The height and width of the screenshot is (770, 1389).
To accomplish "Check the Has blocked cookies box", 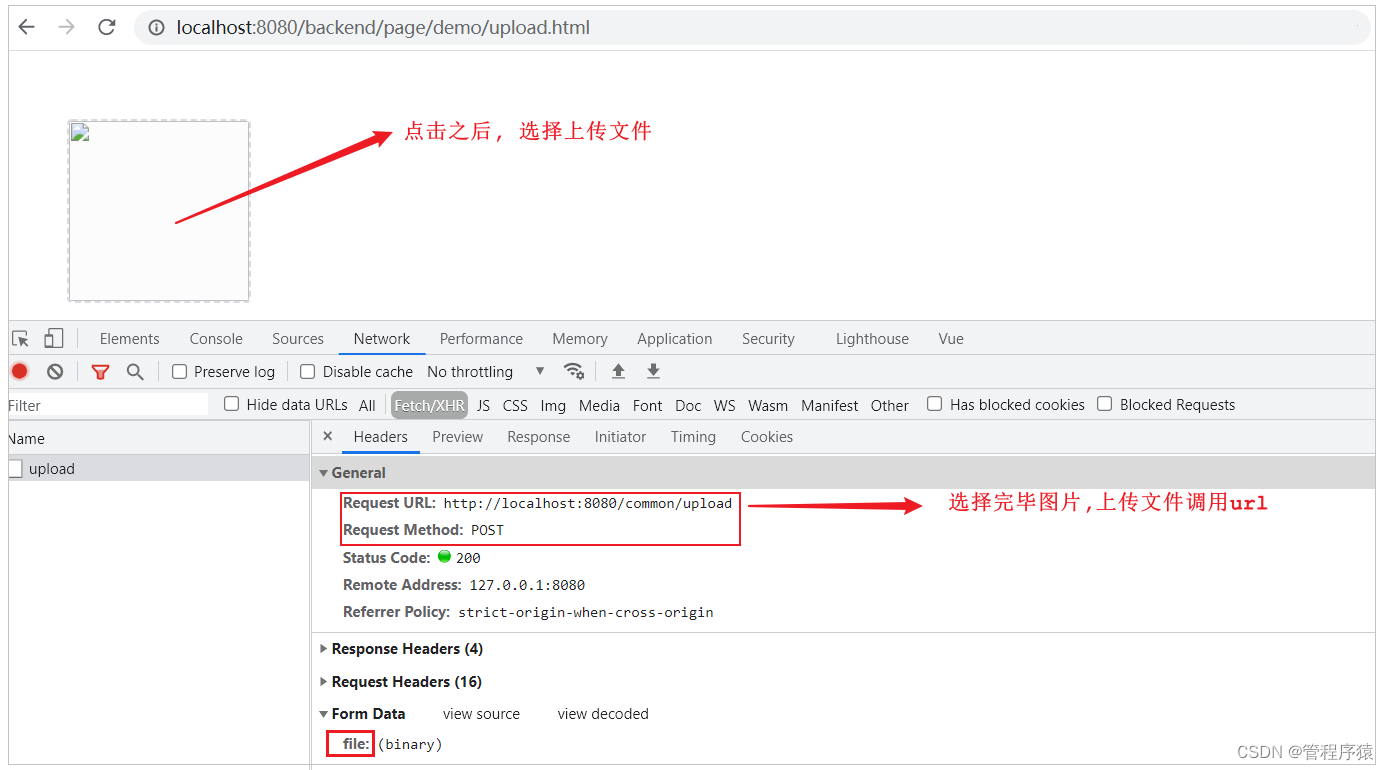I will pos(935,404).
